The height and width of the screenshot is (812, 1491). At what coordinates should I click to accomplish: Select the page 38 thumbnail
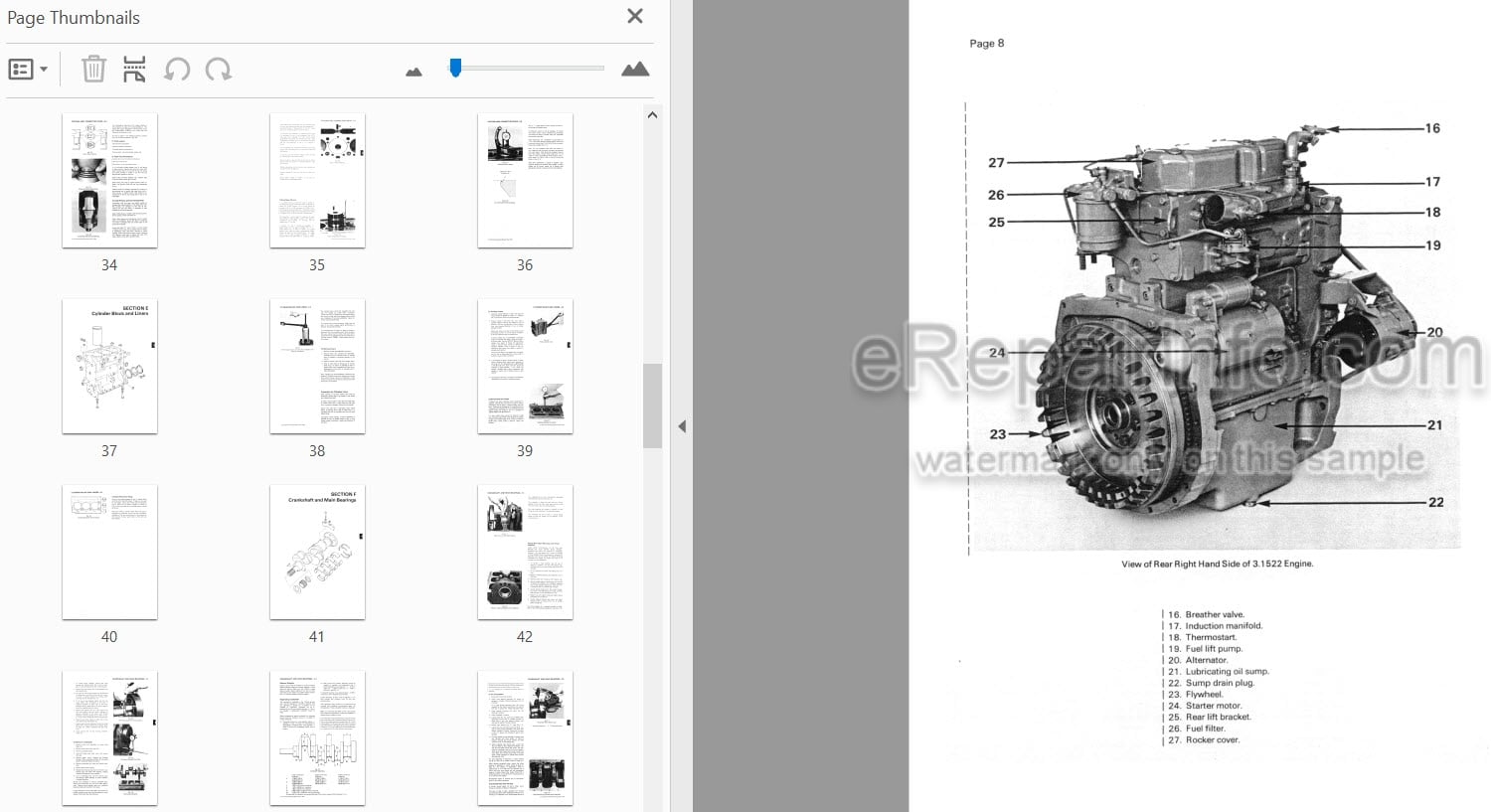pyautogui.click(x=317, y=366)
